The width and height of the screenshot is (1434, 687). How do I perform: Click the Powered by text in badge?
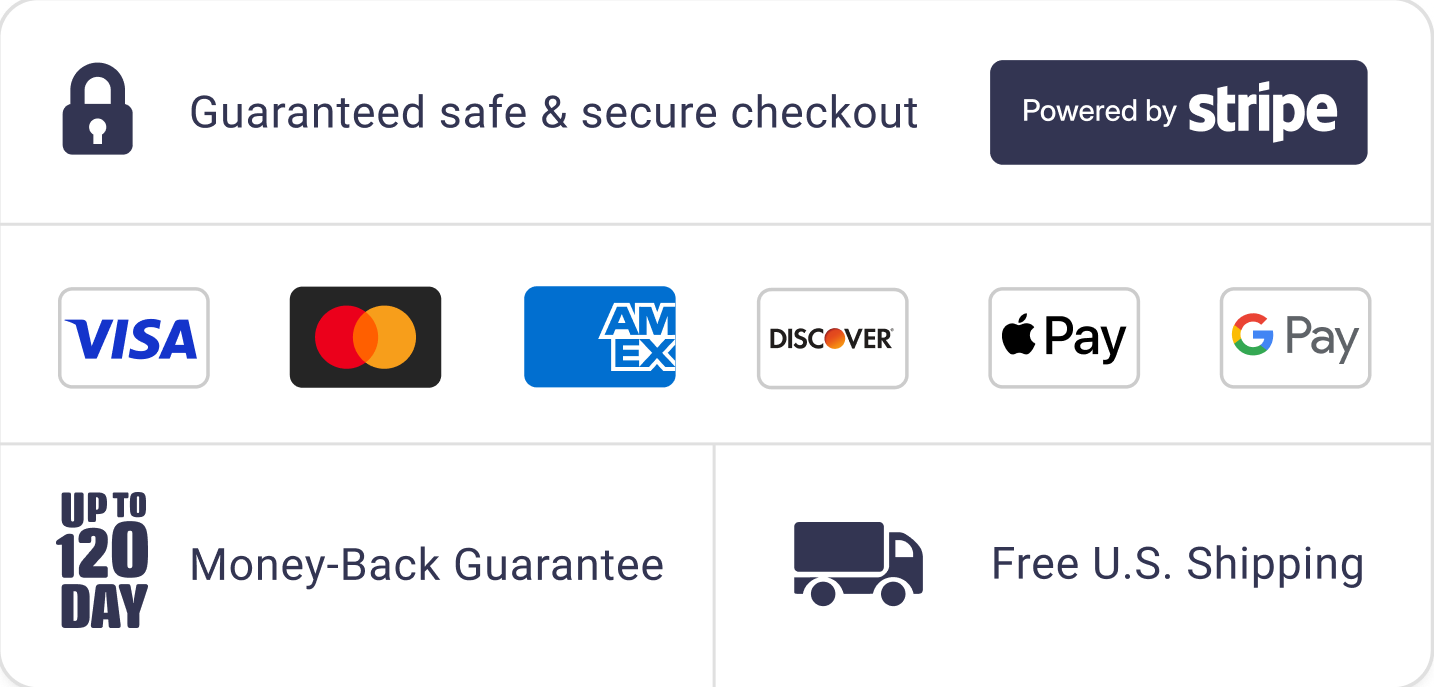click(x=1098, y=111)
